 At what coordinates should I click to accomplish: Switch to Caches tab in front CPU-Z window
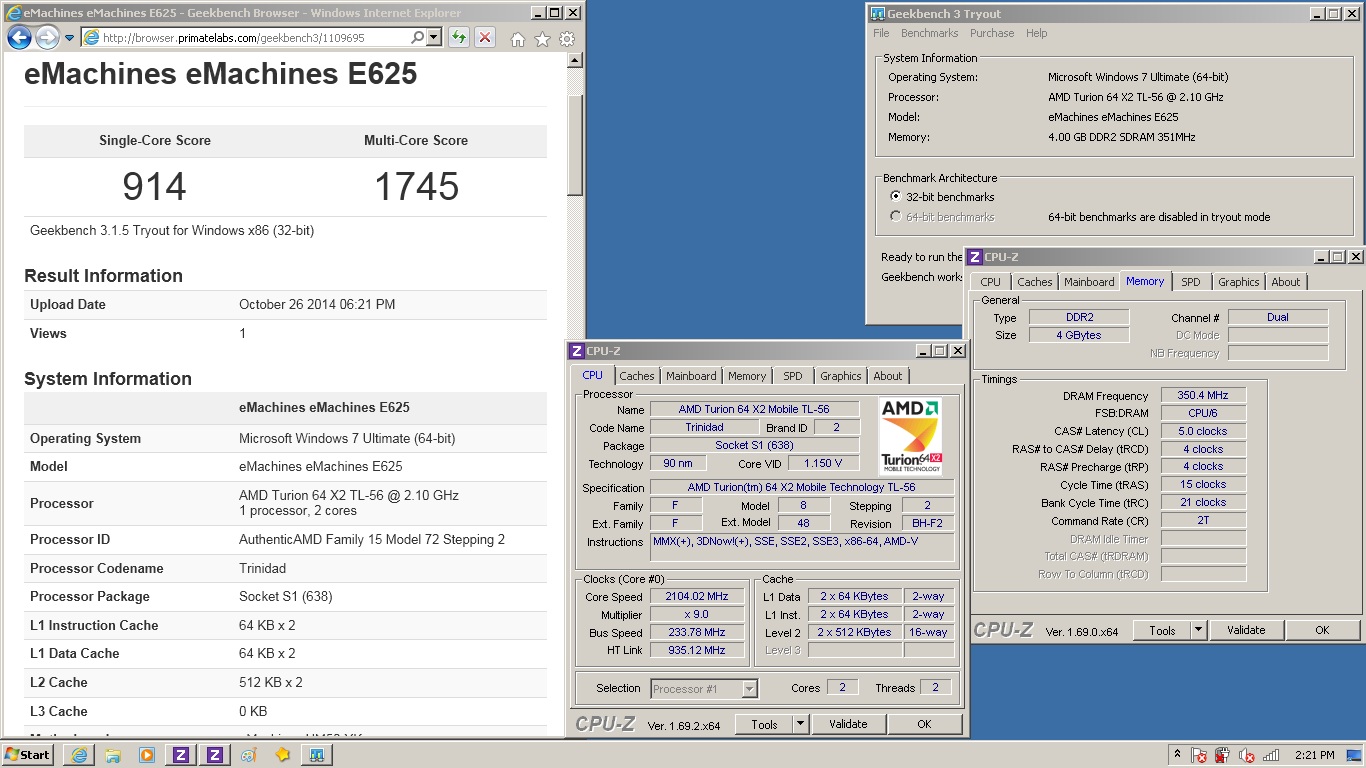pyautogui.click(x=637, y=376)
